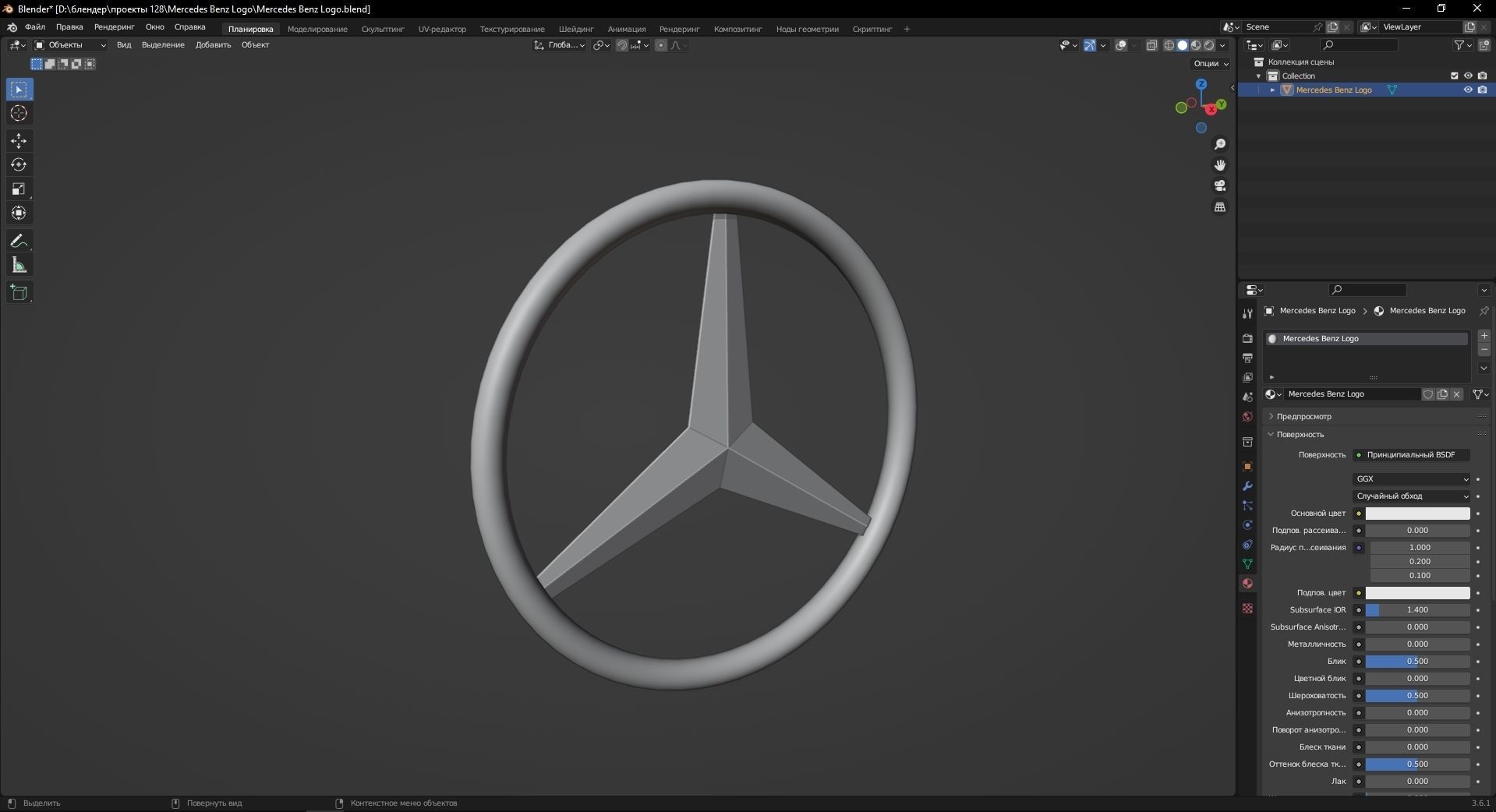Viewport: 1496px width, 812px height.
Task: Open the Modifier properties tab
Action: [x=1247, y=486]
